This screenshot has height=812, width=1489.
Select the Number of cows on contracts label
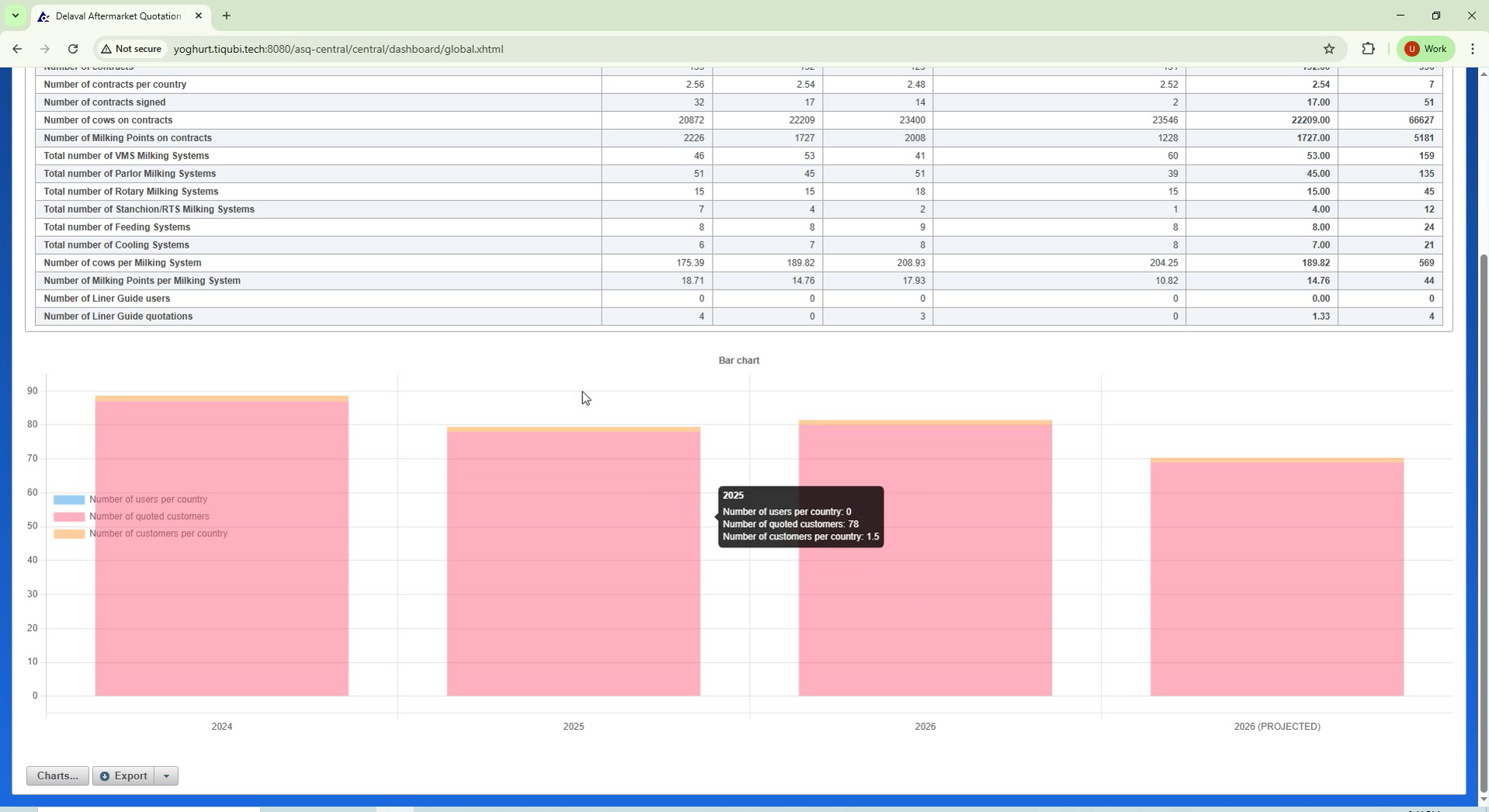(108, 120)
